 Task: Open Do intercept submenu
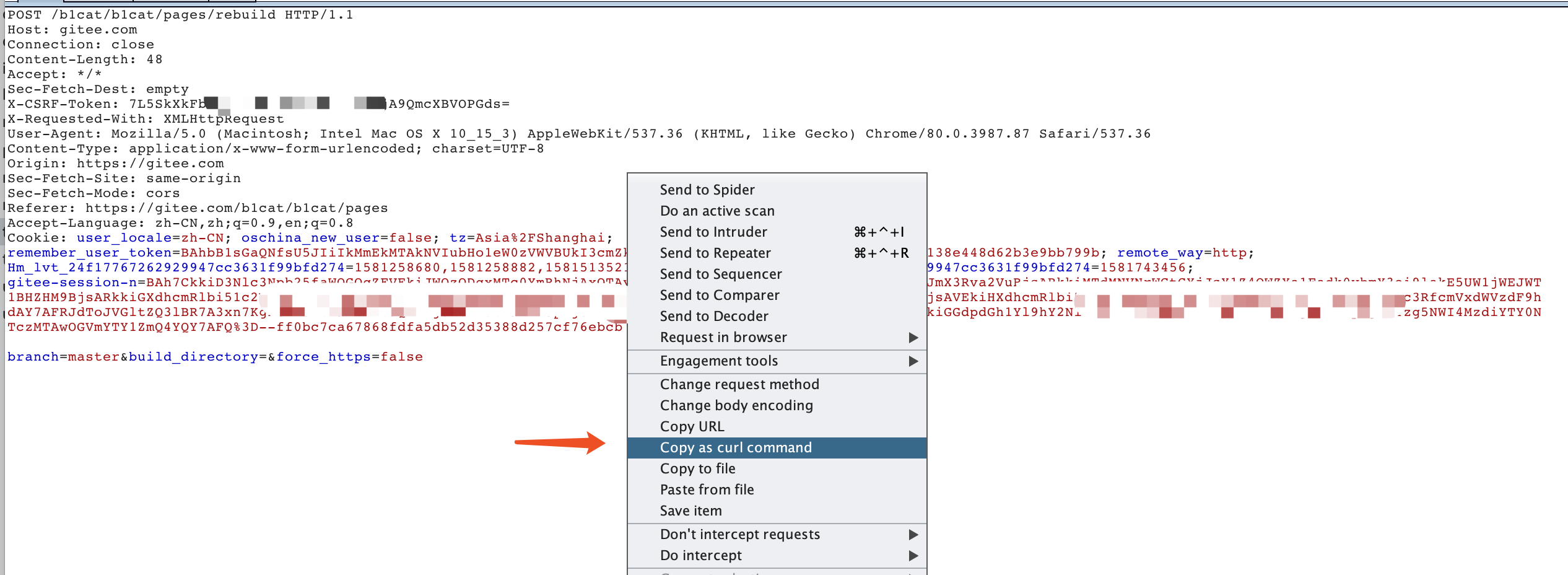777,555
